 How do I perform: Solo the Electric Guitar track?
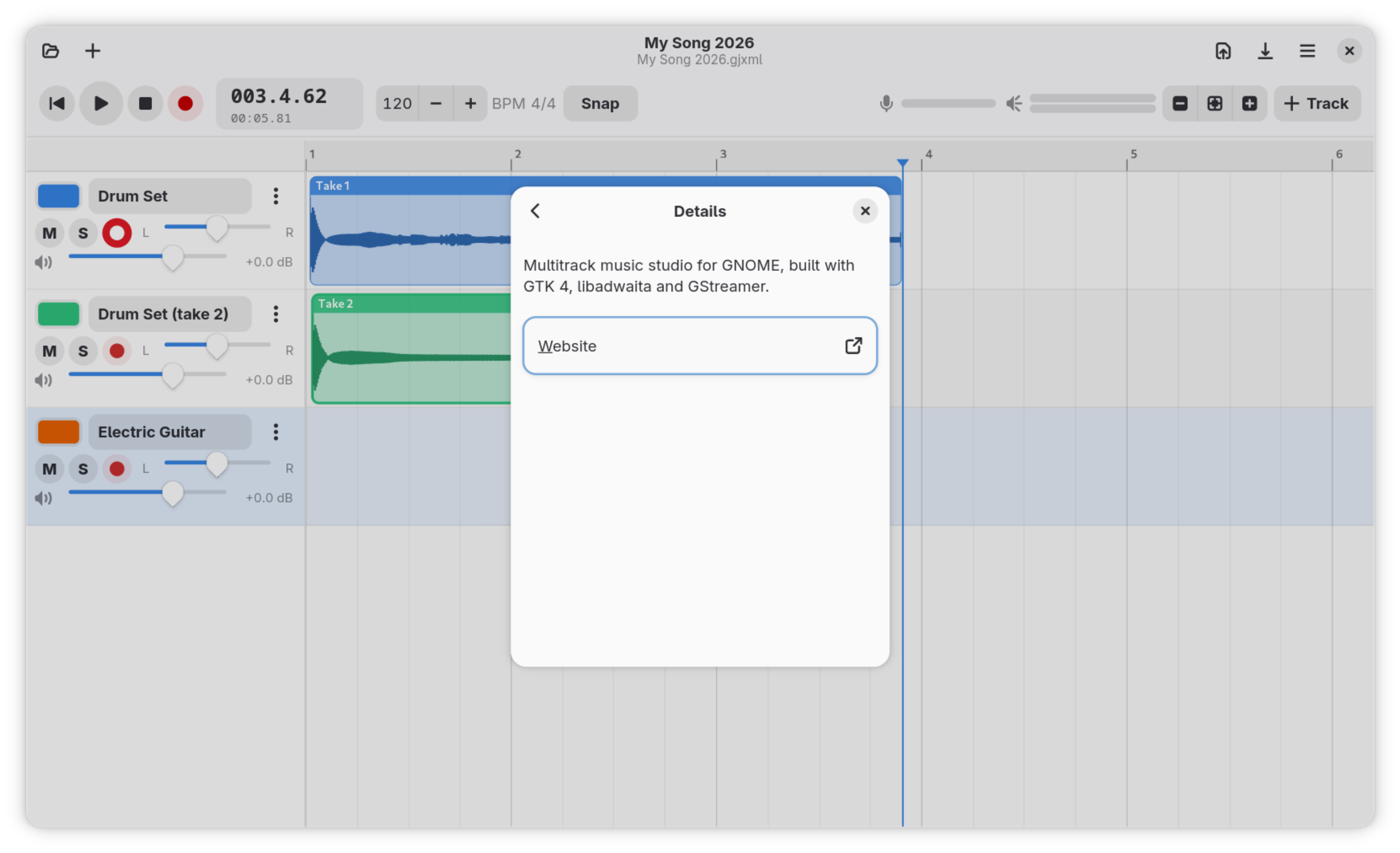(83, 469)
